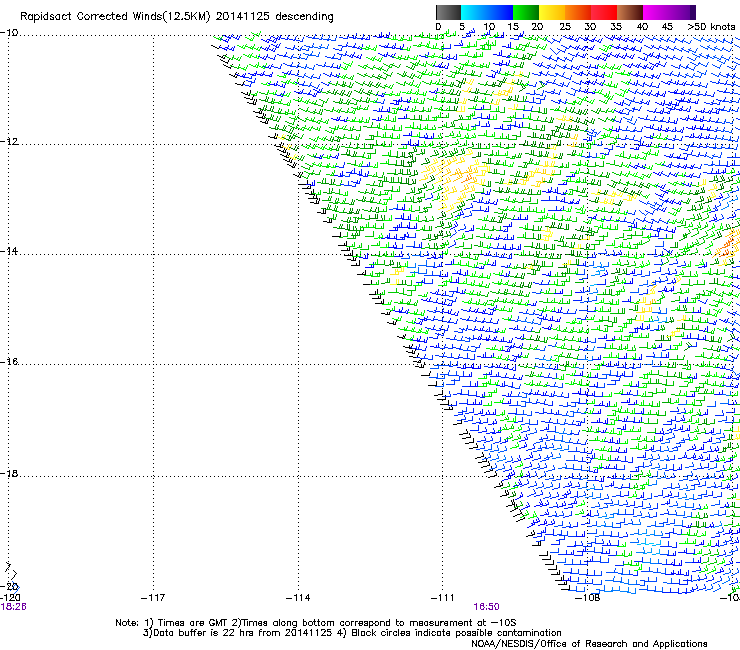Click the -14 latitude axis label
Screen dimensions: 740x650
coord(9,251)
